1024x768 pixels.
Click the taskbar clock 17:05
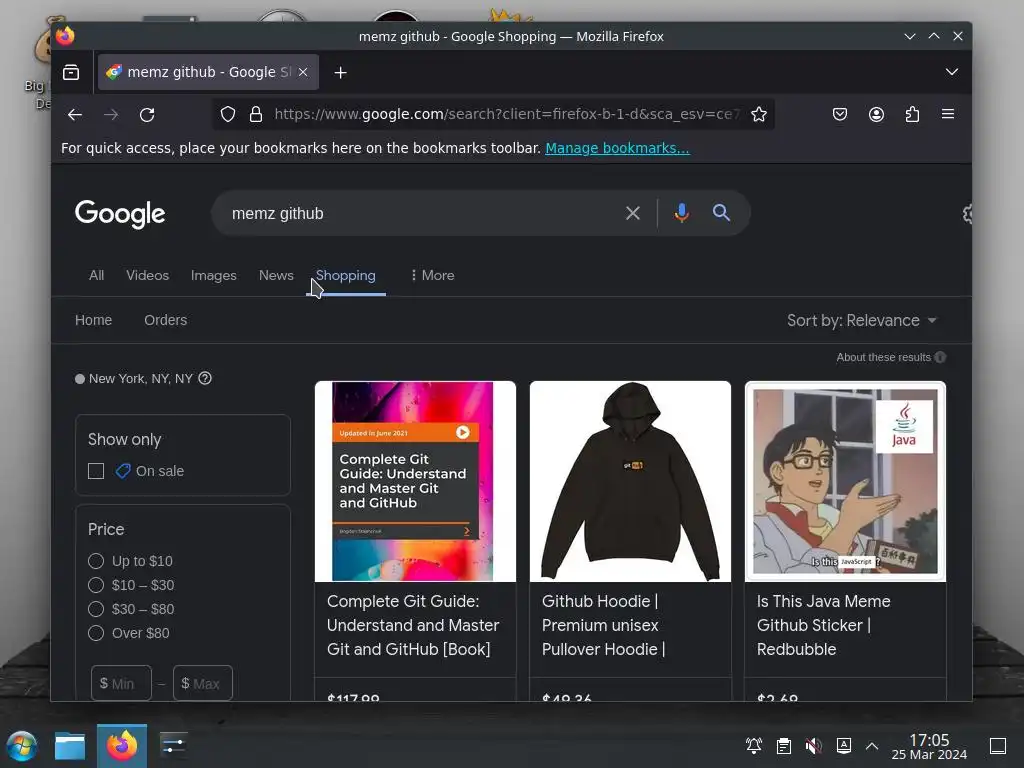(929, 746)
